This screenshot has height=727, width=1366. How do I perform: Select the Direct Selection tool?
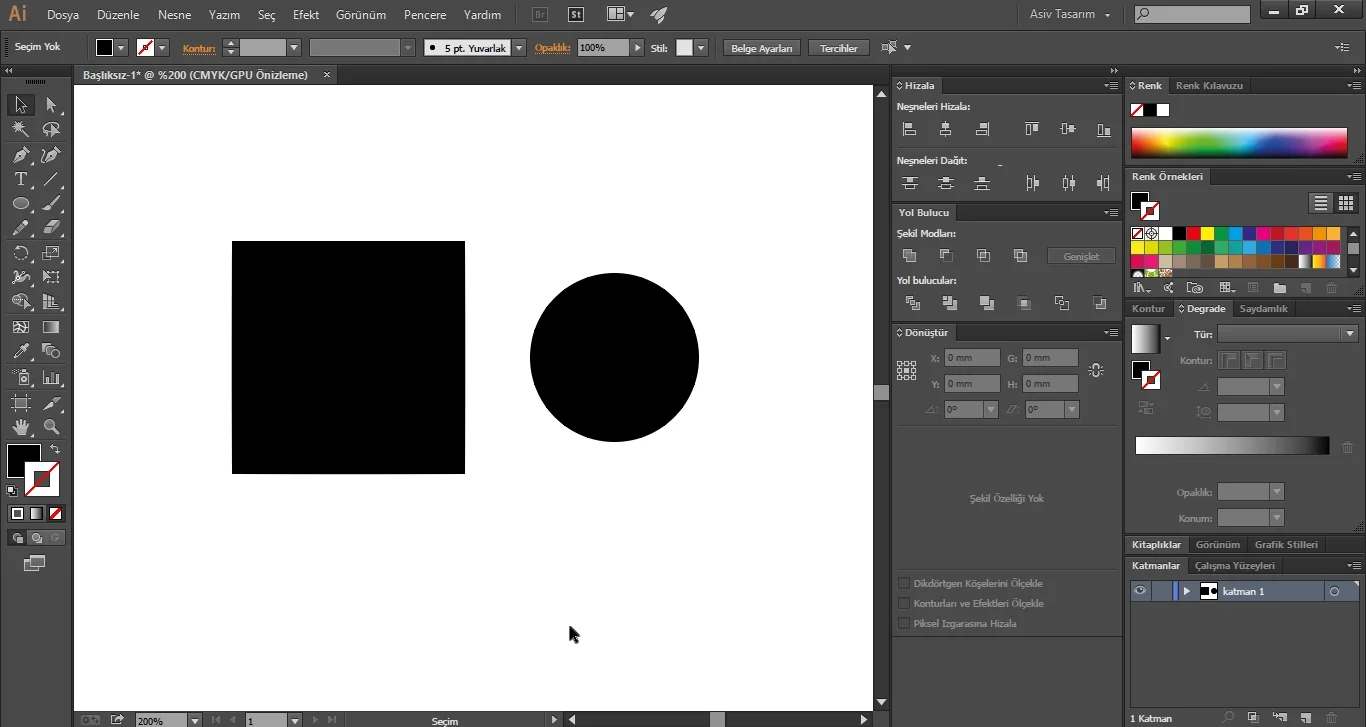[52, 105]
